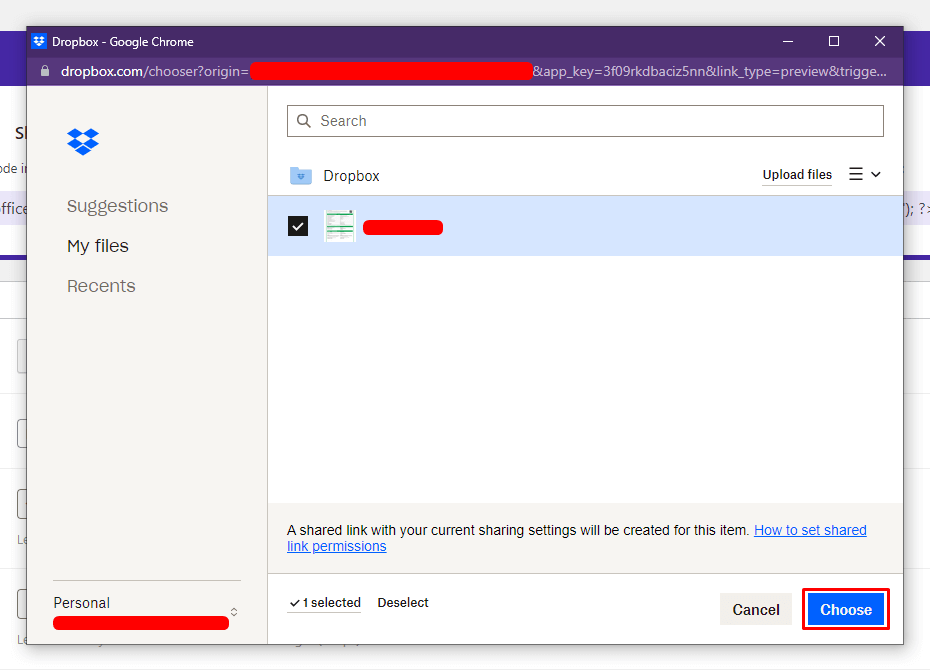
Task: Click the Dropbox folder icon in the breadcrumb
Action: coord(301,176)
